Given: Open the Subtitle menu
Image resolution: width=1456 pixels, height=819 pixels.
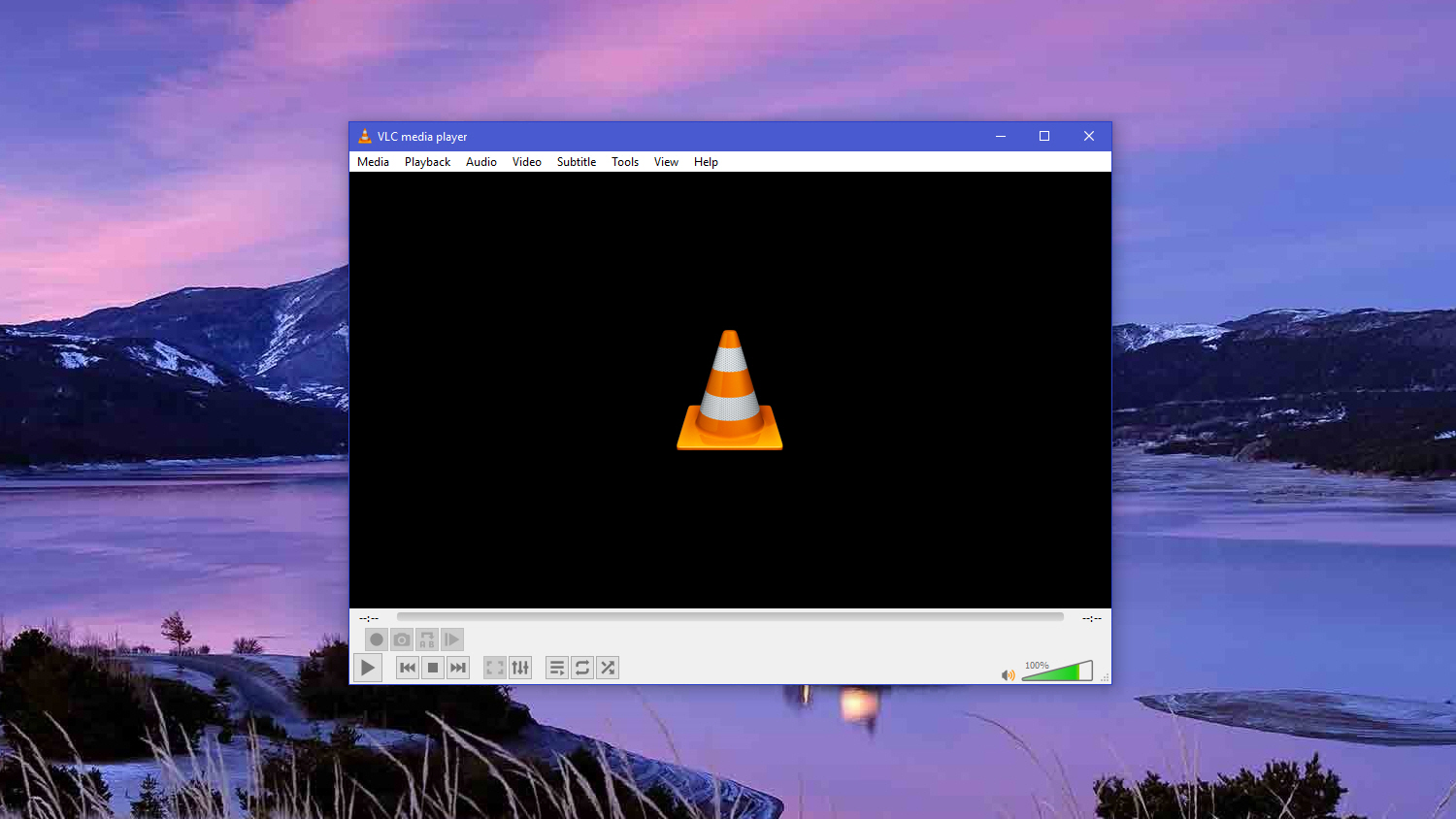Looking at the screenshot, I should [577, 161].
